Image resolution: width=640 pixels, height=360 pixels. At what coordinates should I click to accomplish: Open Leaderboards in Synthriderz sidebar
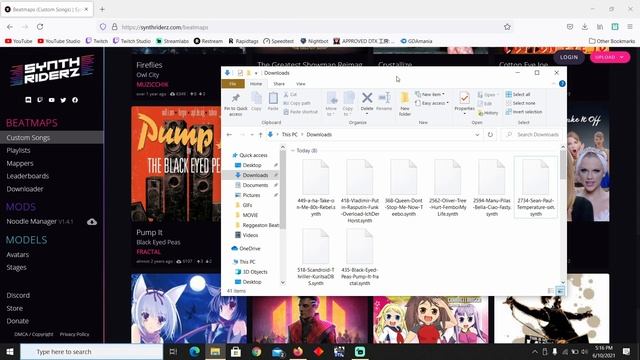(x=28, y=176)
